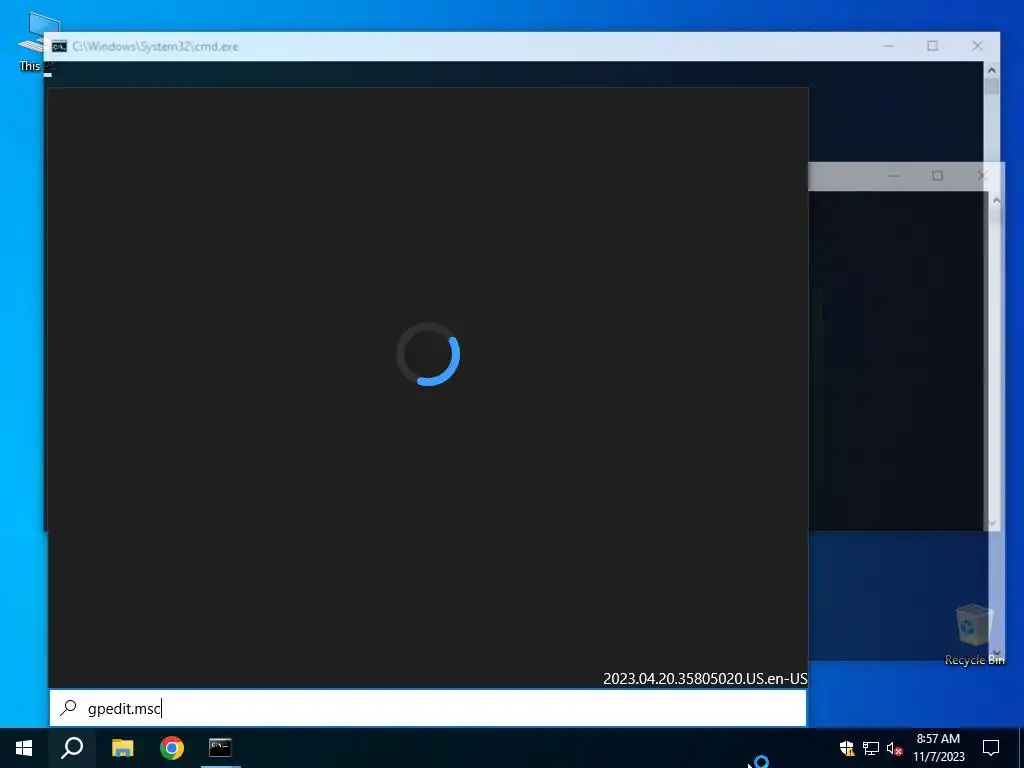This screenshot has width=1024, height=768.
Task: Close the front cmd.exe window
Action: (977, 46)
